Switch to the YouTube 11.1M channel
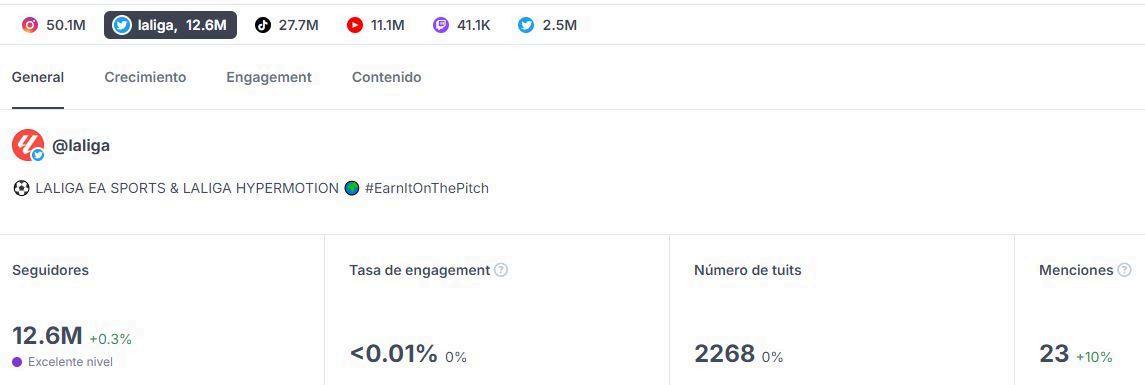Screen dimensions: 1145x385 (x=376, y=25)
